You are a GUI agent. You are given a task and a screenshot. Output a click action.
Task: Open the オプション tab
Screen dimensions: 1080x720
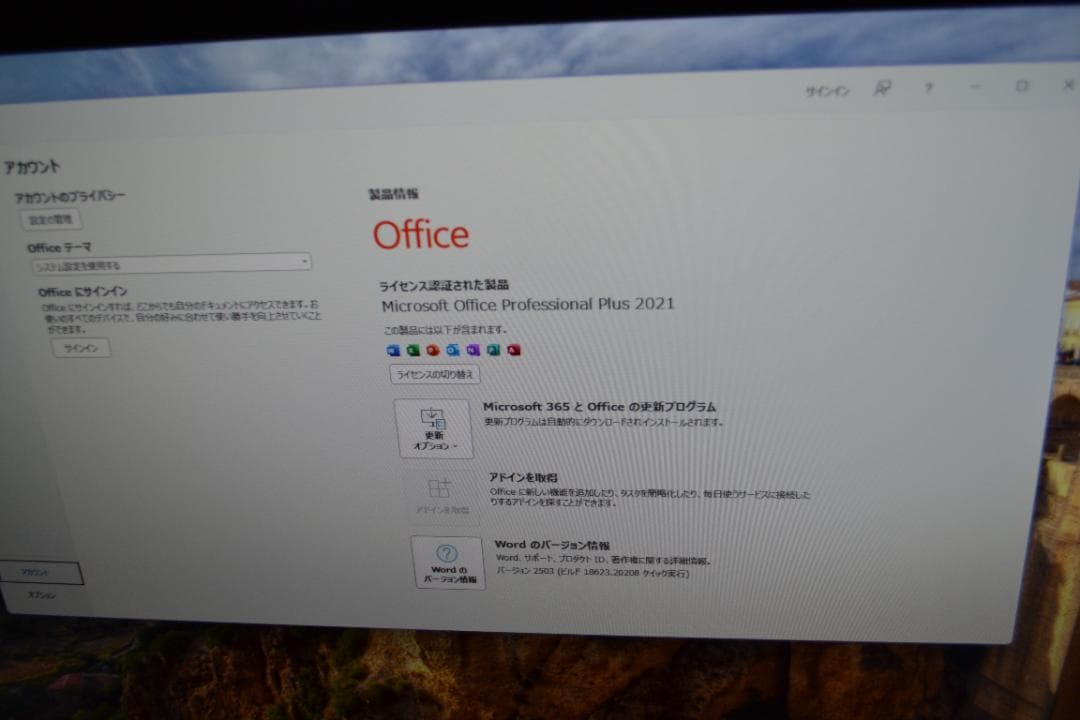coord(42,593)
